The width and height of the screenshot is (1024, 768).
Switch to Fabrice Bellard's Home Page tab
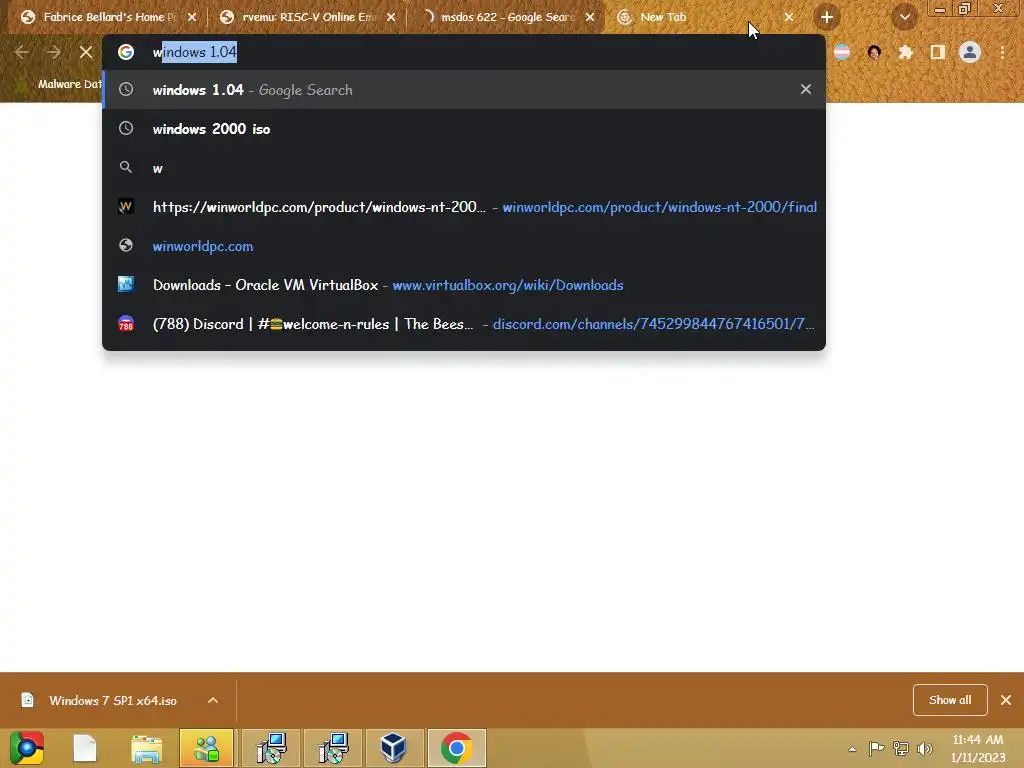click(x=98, y=17)
